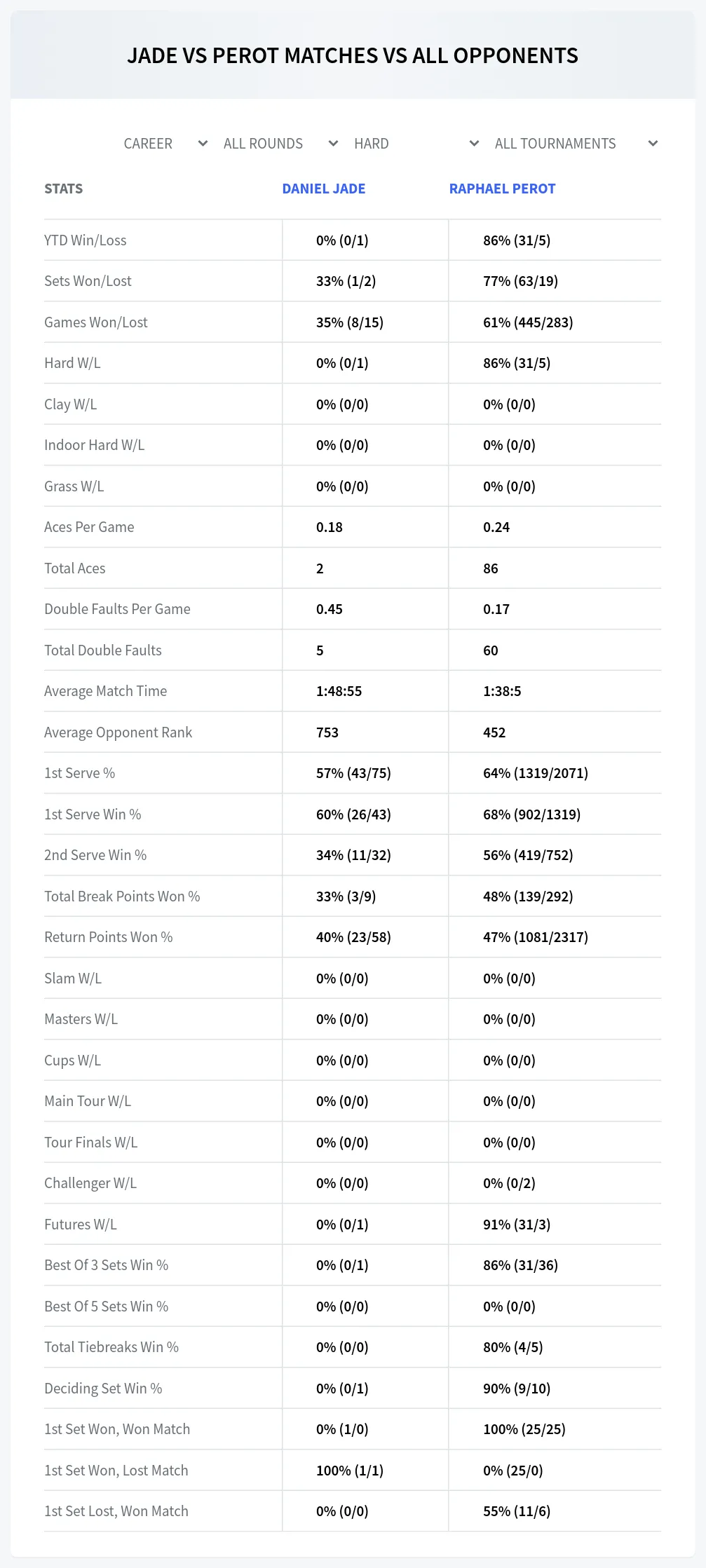Select the Aces Per Game row label
706x1568 pixels.
(x=89, y=527)
